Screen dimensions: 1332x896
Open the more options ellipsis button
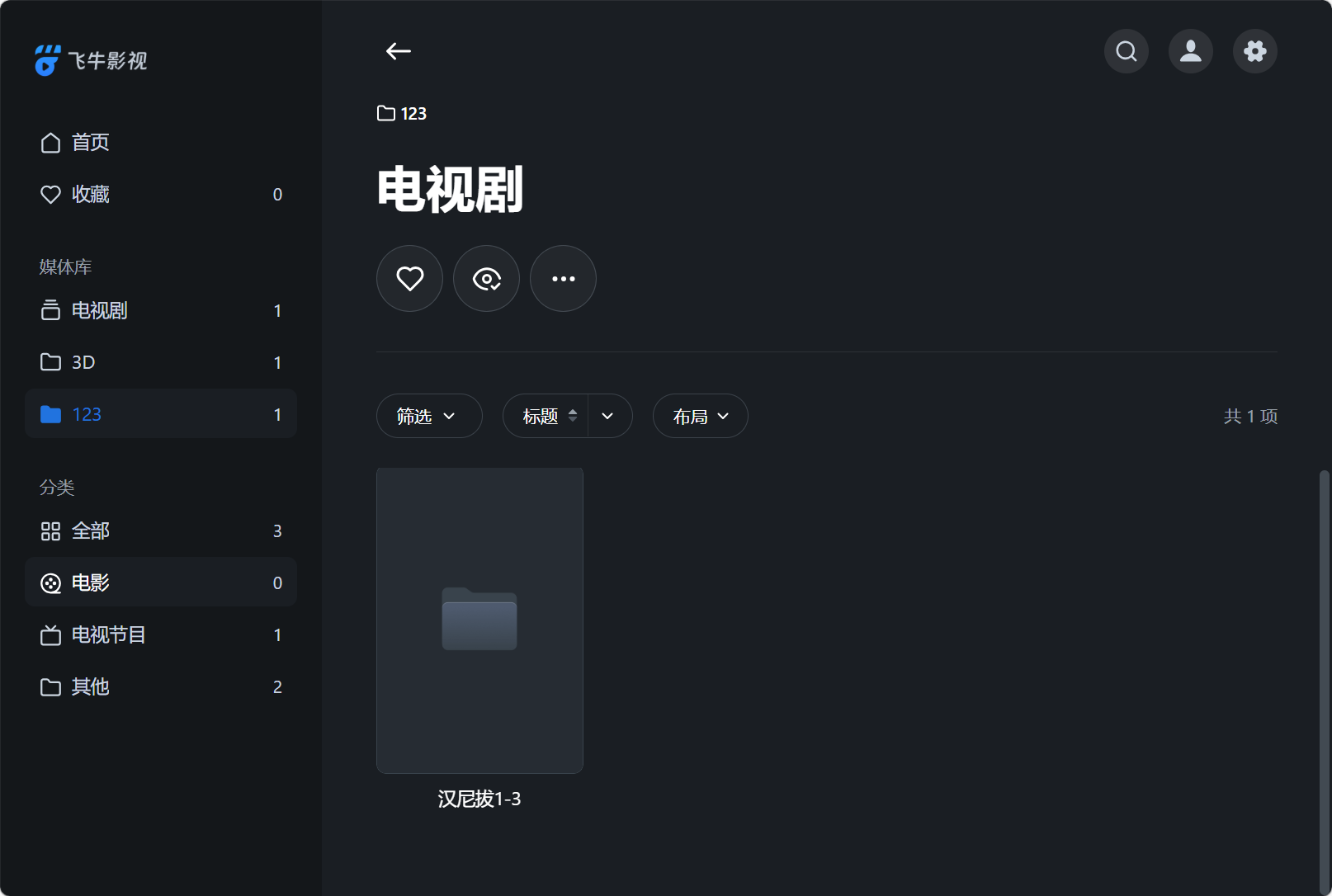(x=563, y=278)
